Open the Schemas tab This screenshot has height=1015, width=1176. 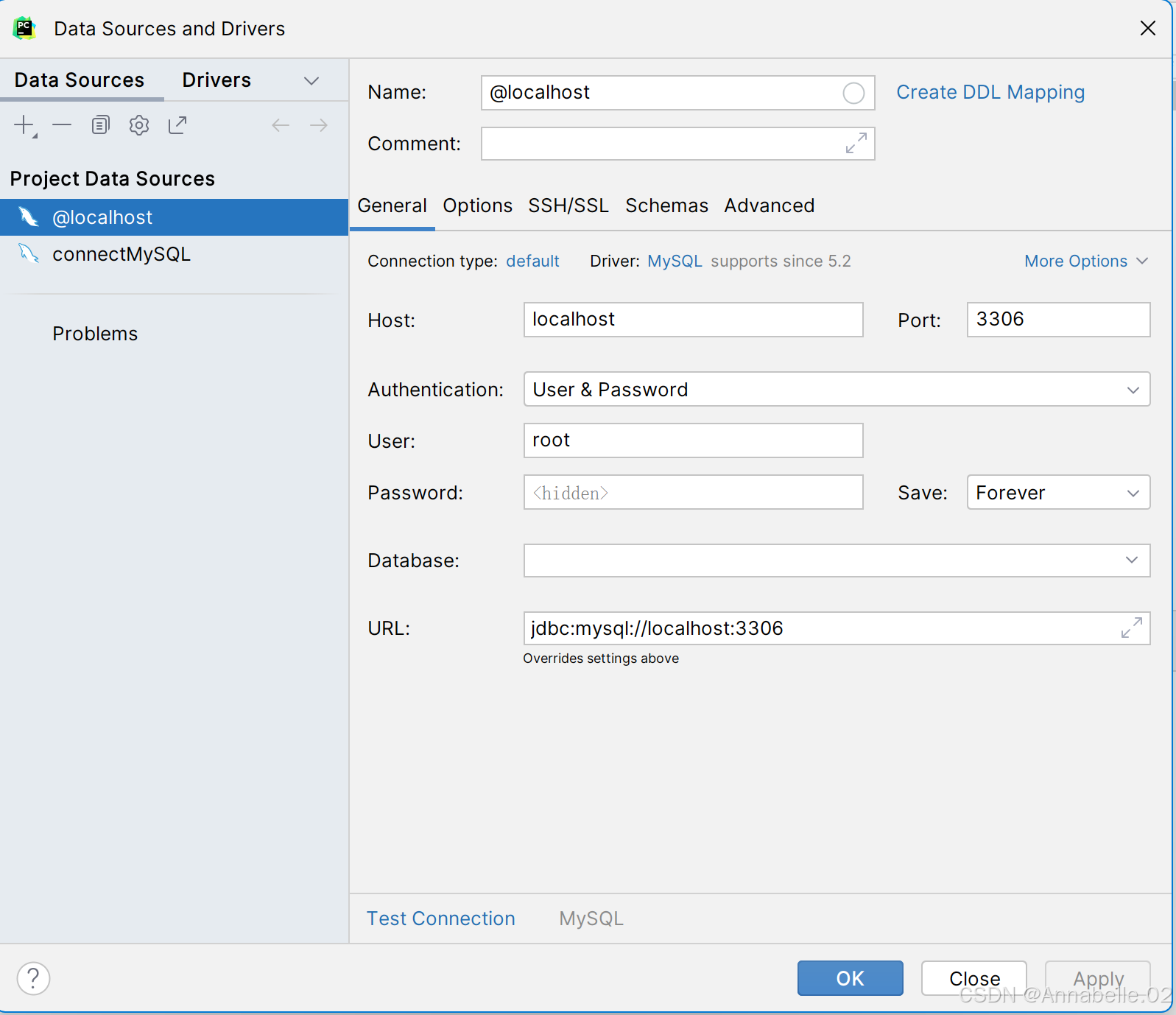point(666,206)
